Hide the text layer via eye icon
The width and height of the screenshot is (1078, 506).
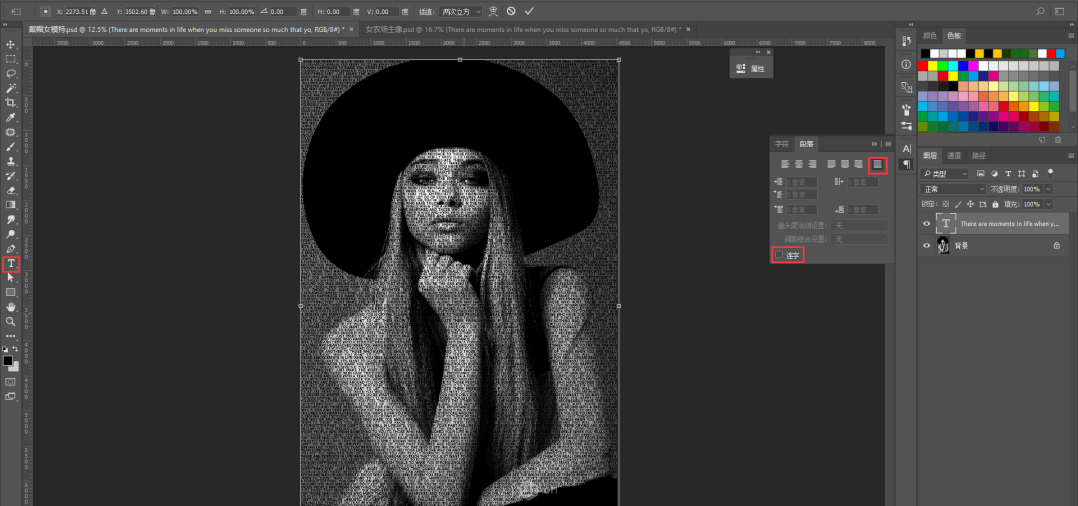pos(926,224)
